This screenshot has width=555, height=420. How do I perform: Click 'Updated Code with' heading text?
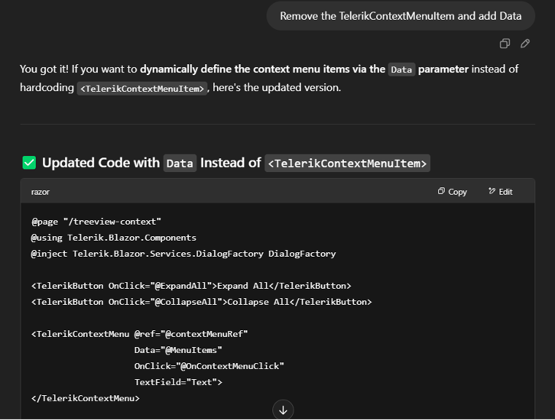click(101, 163)
